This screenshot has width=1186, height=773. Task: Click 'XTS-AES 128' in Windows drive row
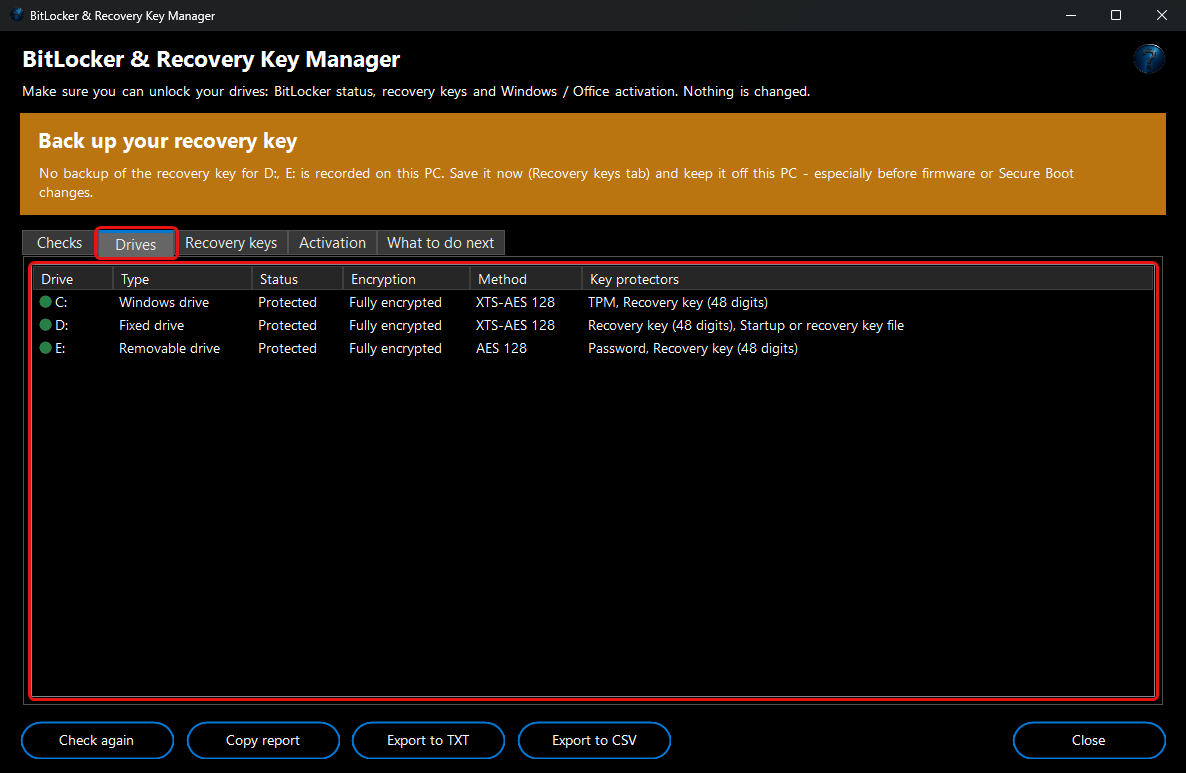(515, 302)
